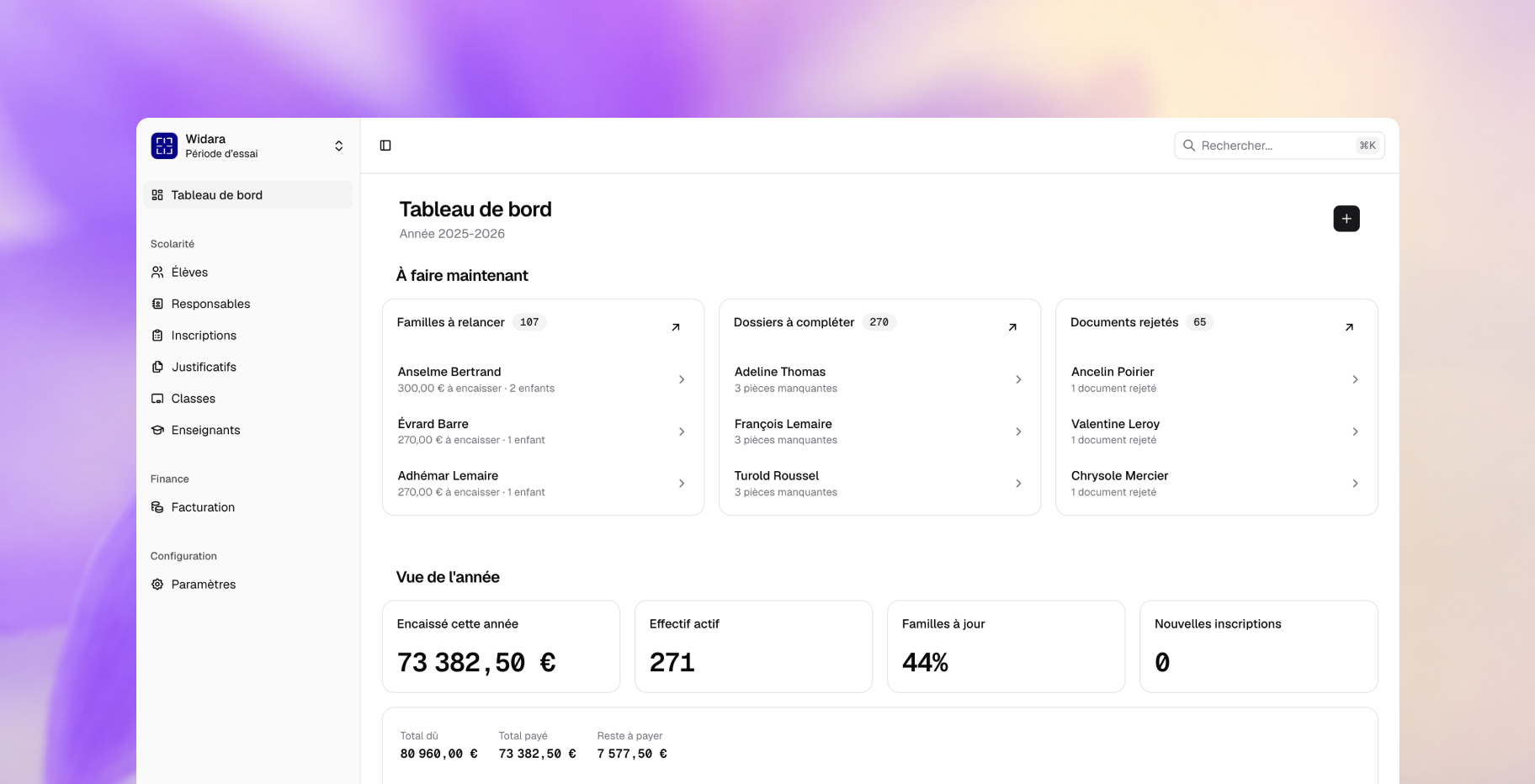Open Paramètres gear icon
Viewport: 1535px width, 784px height.
click(157, 585)
